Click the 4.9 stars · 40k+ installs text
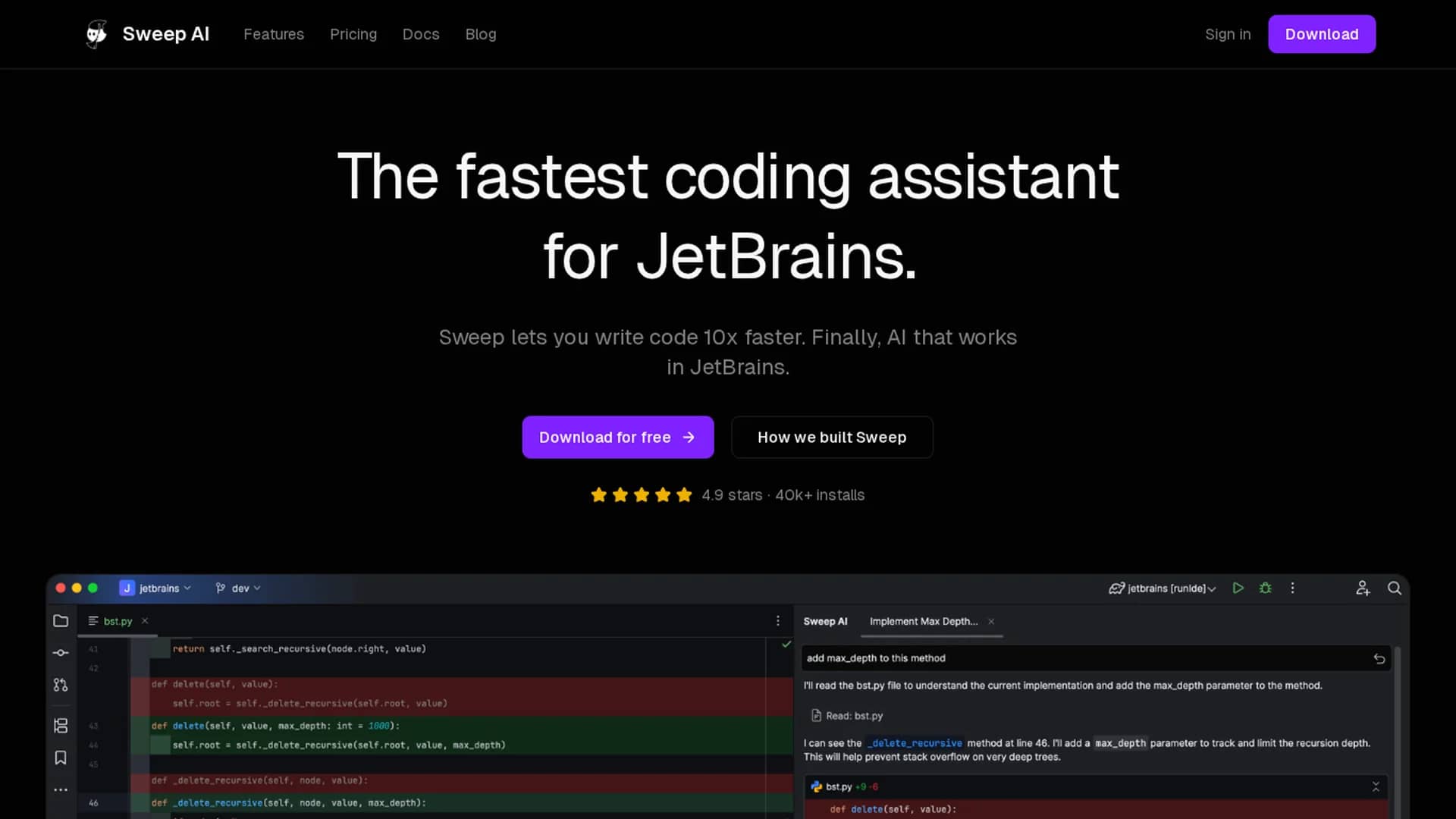Image resolution: width=1456 pixels, height=819 pixels. tap(783, 495)
